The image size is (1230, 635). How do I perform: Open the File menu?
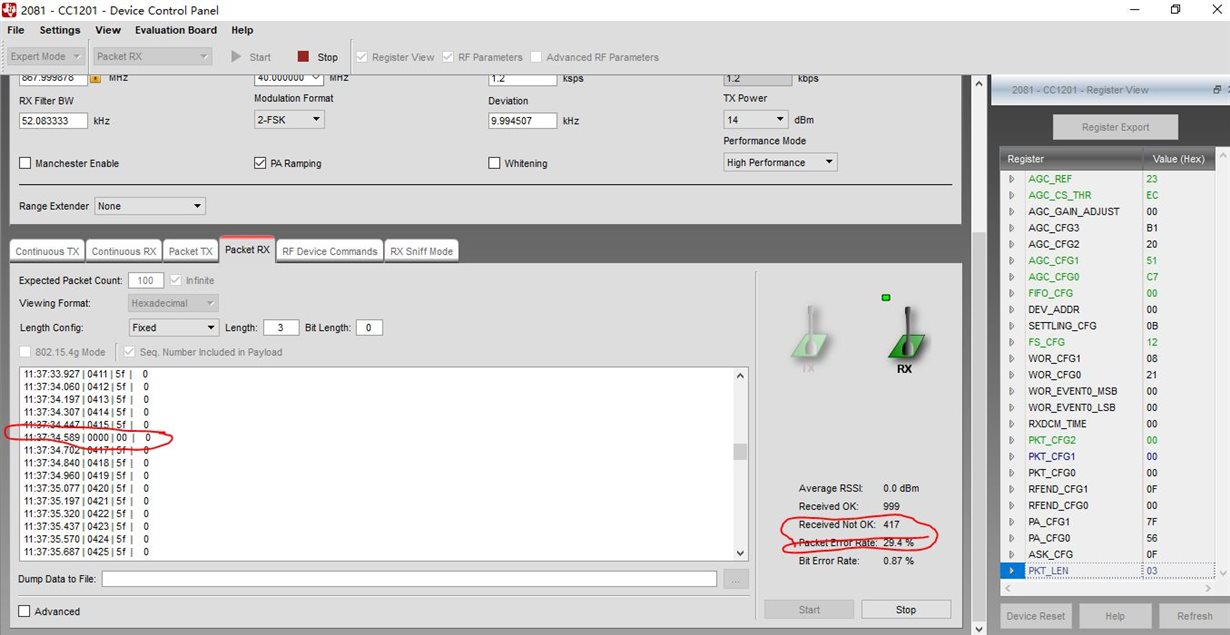[15, 30]
